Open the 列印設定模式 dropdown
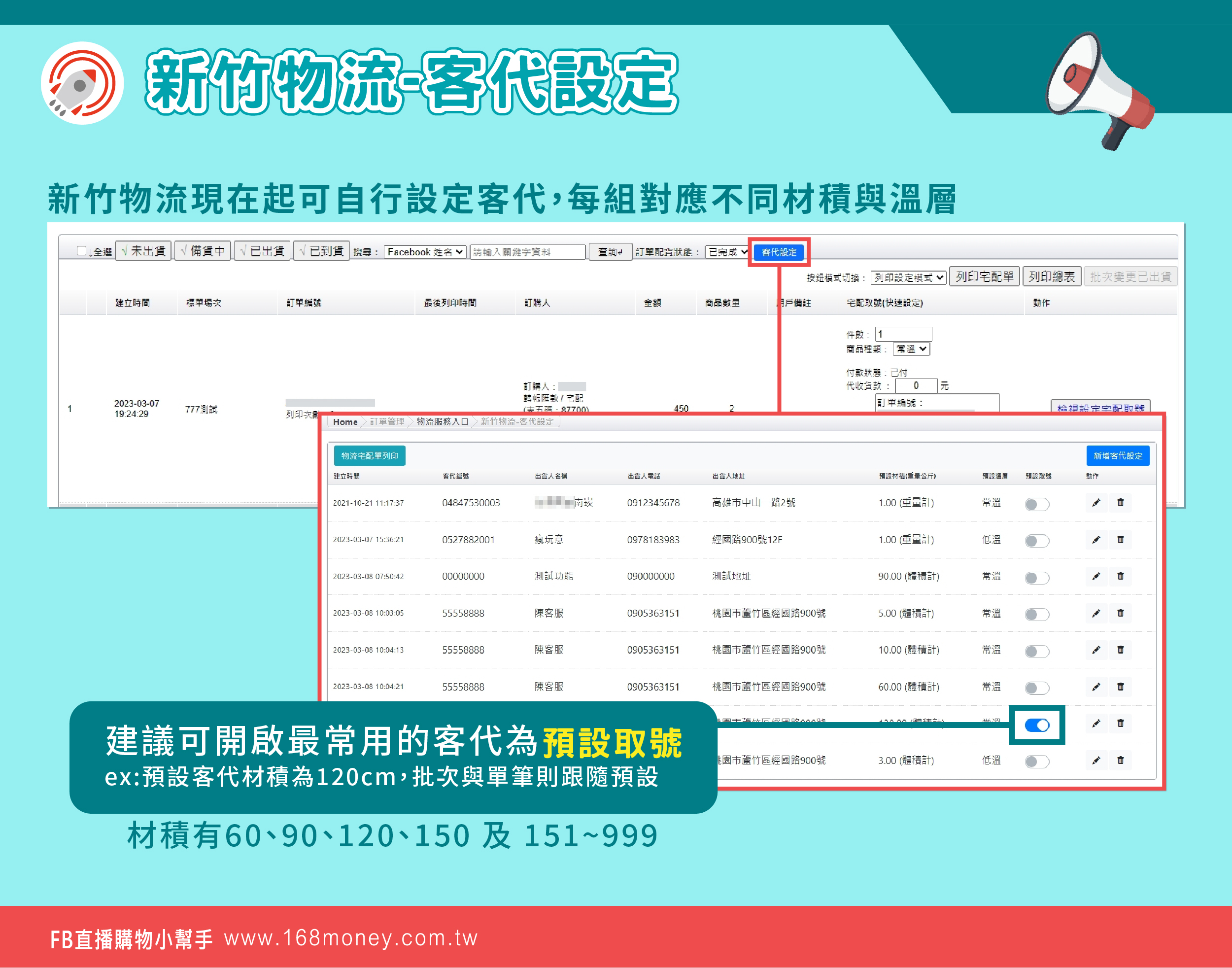1232x968 pixels. (x=908, y=277)
